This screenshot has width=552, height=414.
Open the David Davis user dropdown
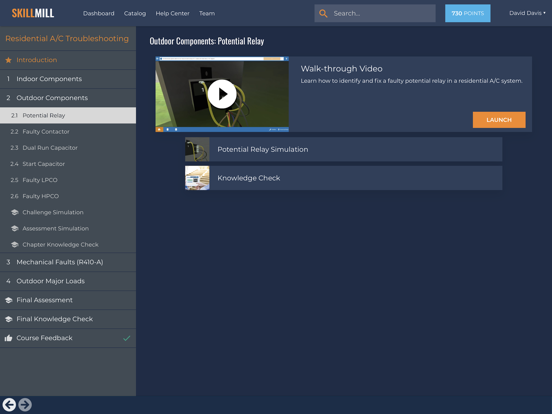tap(527, 13)
